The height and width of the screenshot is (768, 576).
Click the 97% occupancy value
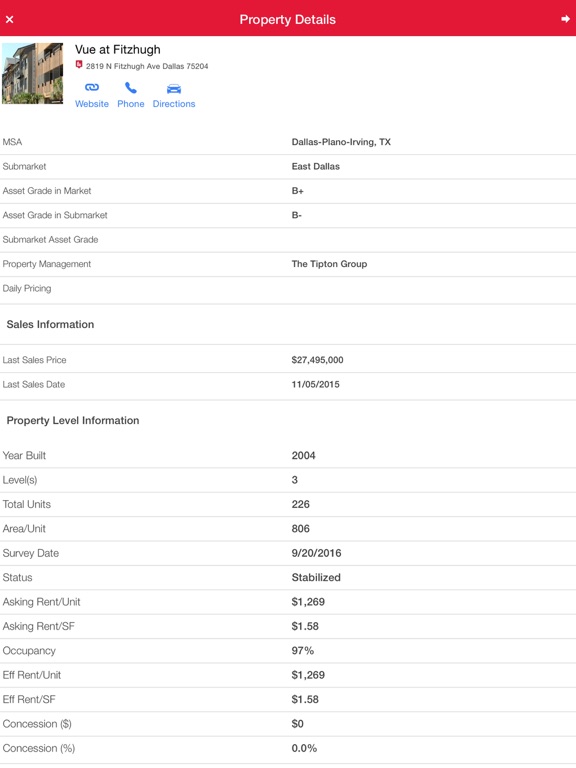303,651
